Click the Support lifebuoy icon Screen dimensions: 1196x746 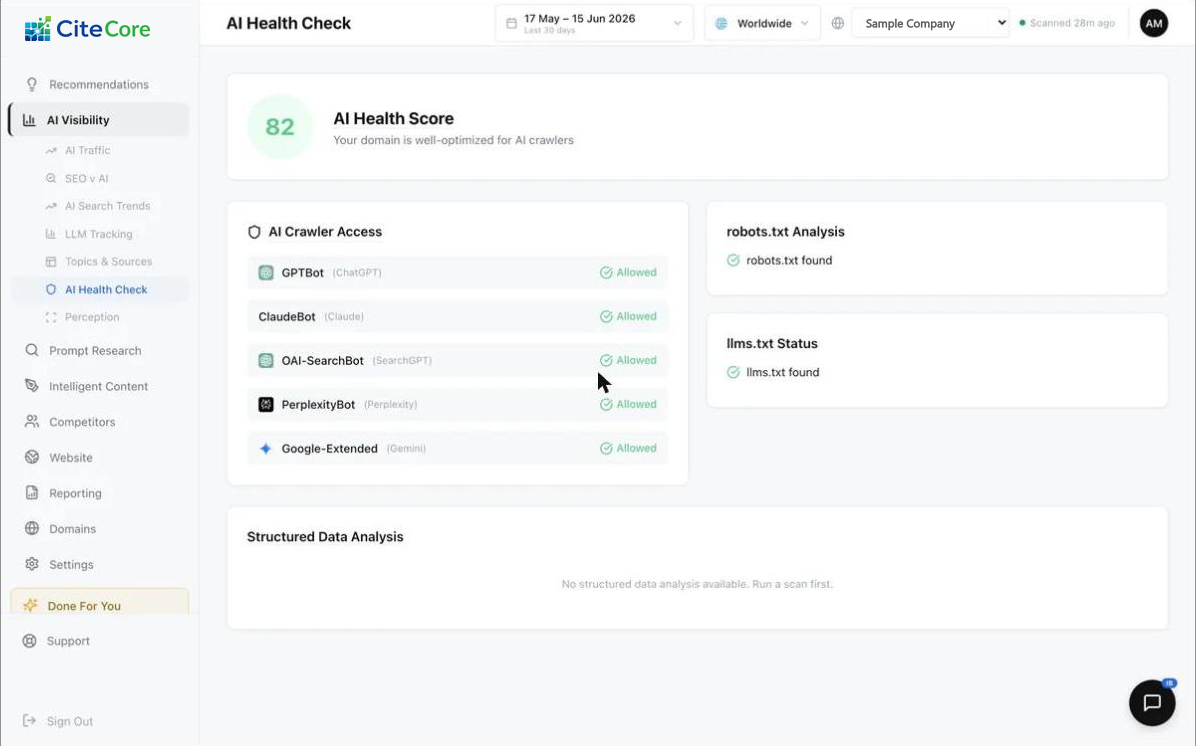pos(29,641)
